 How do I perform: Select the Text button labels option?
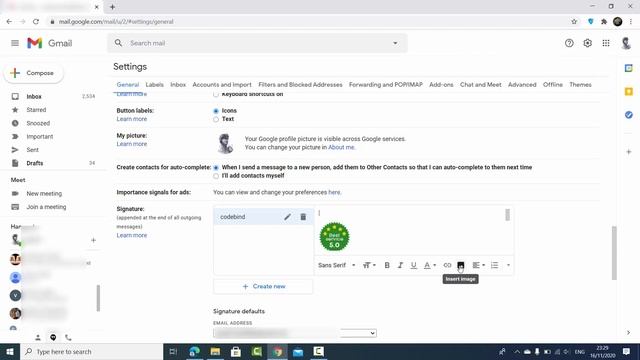coord(216,119)
